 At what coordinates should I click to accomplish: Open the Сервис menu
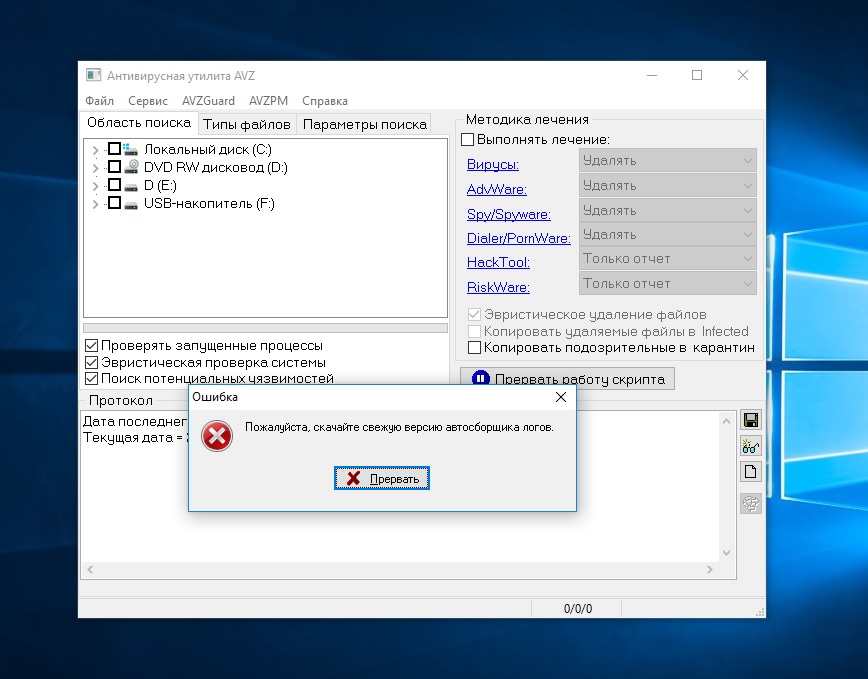[148, 101]
